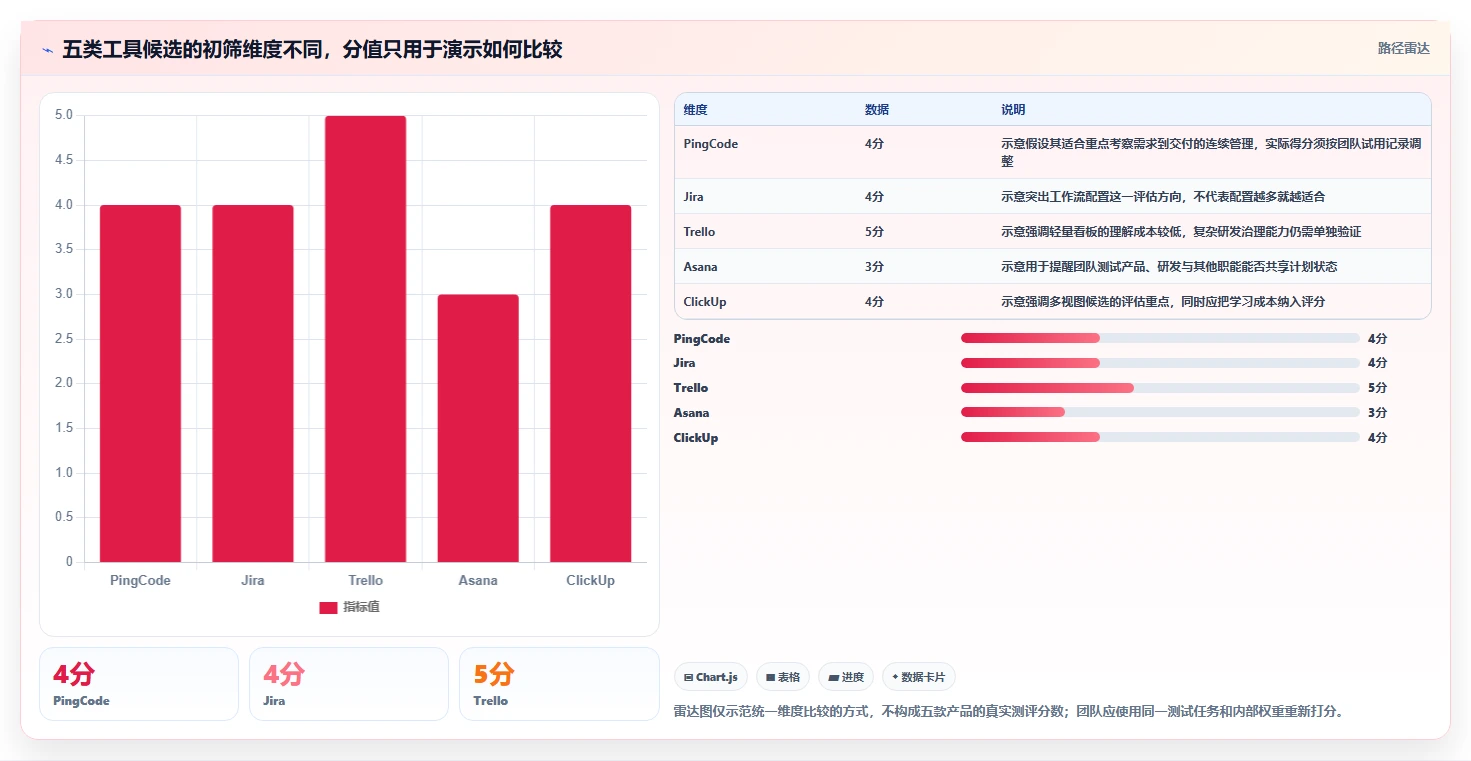Viewport: 1471px width, 761px height.
Task: Click the Jira bar in the chart
Action: click(253, 383)
